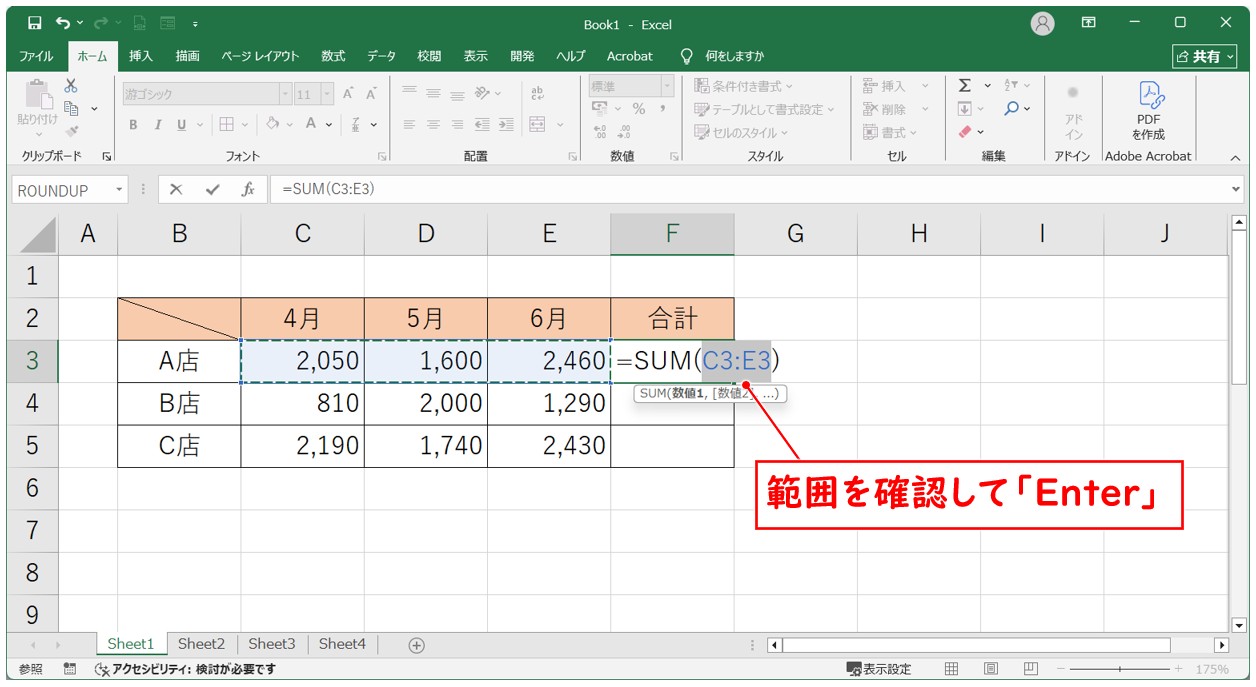Click the AutoSum sigma icon
The width and height of the screenshot is (1256, 687).
[x=964, y=86]
